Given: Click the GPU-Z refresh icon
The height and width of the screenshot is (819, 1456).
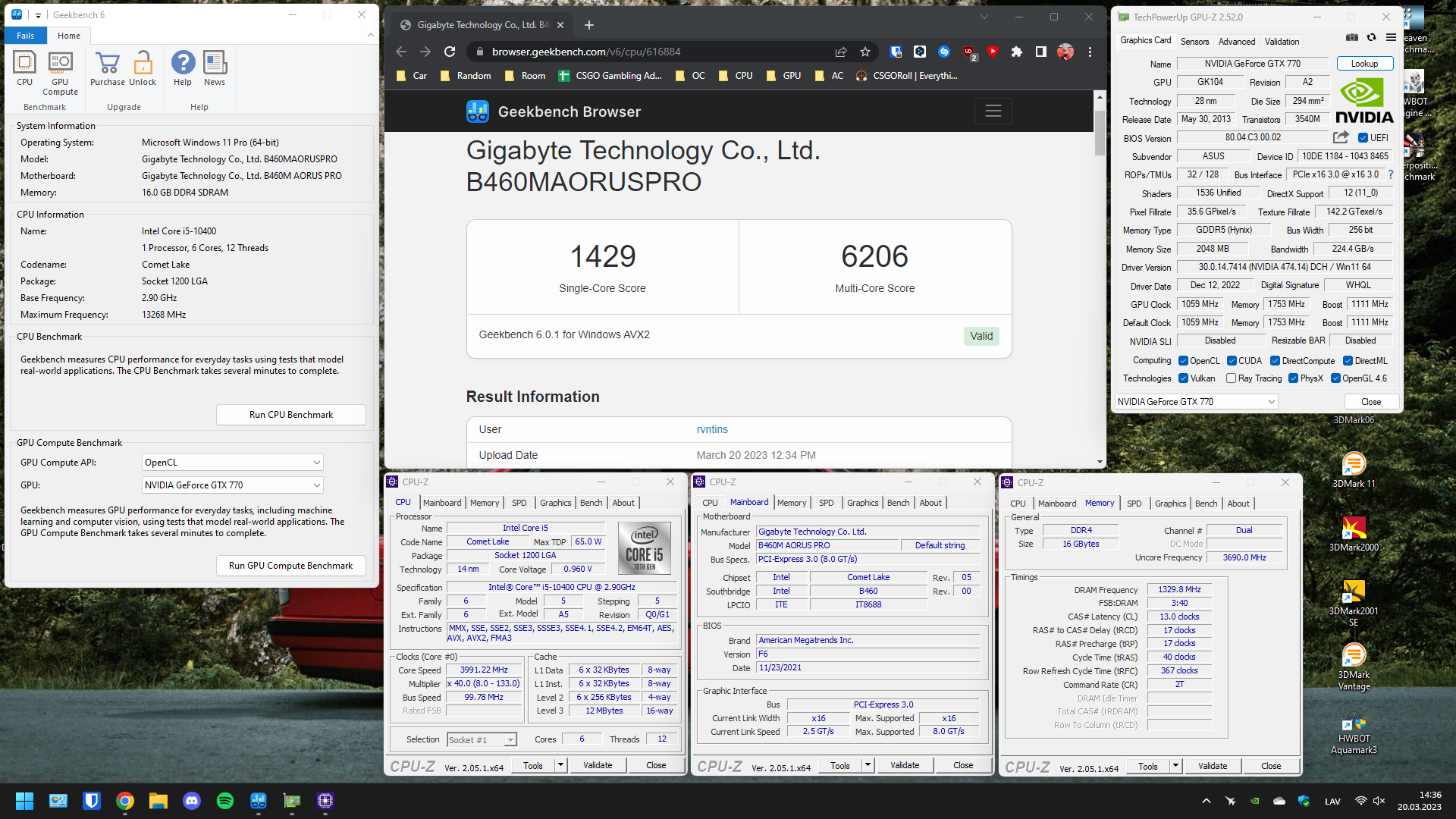Looking at the screenshot, I should [x=1371, y=37].
